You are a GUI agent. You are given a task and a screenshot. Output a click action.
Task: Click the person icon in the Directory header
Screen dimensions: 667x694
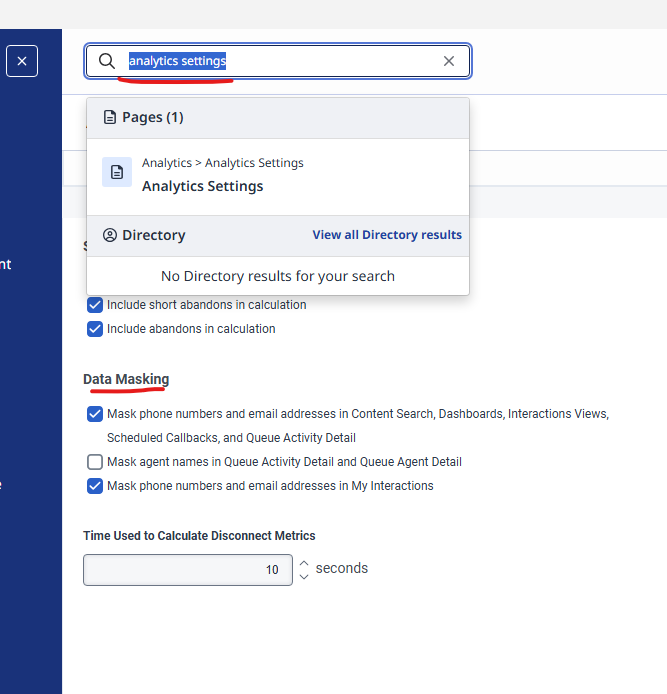click(x=110, y=236)
